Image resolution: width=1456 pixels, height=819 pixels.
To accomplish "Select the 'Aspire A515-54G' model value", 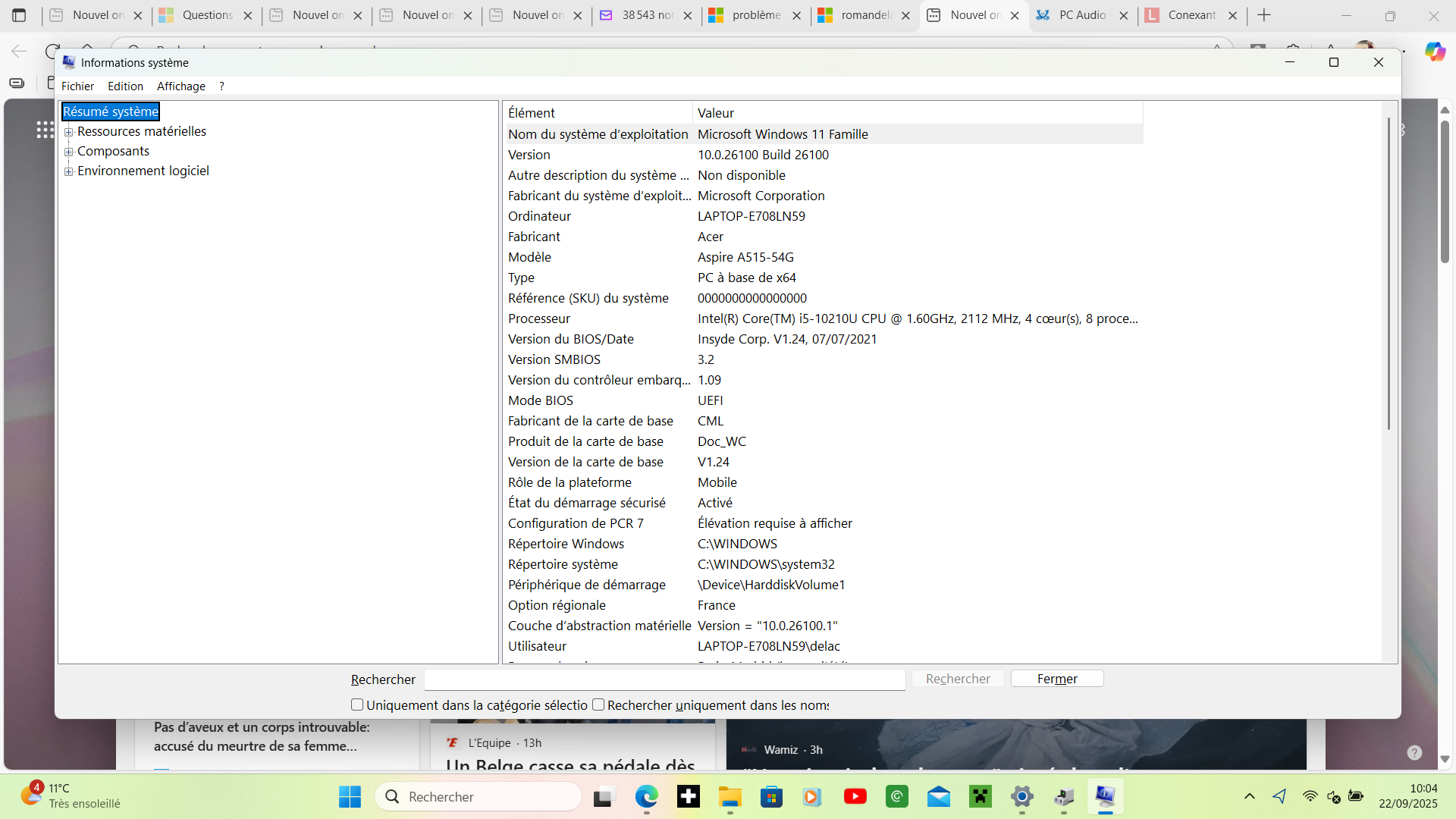I will tap(745, 257).
